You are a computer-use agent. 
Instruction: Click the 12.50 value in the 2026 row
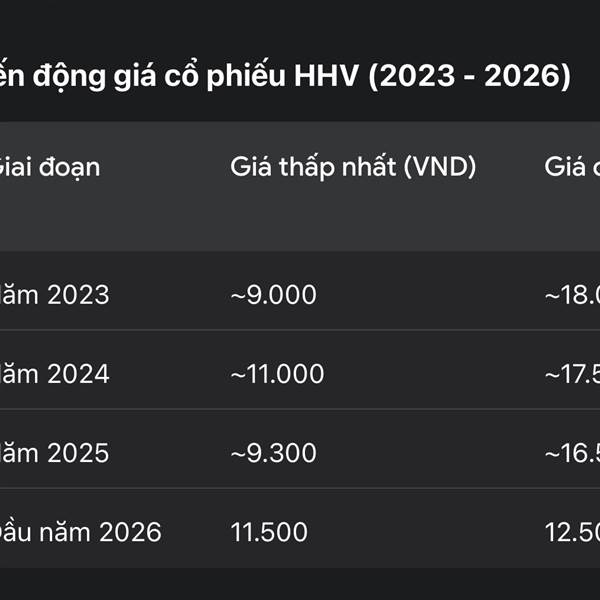tap(572, 532)
